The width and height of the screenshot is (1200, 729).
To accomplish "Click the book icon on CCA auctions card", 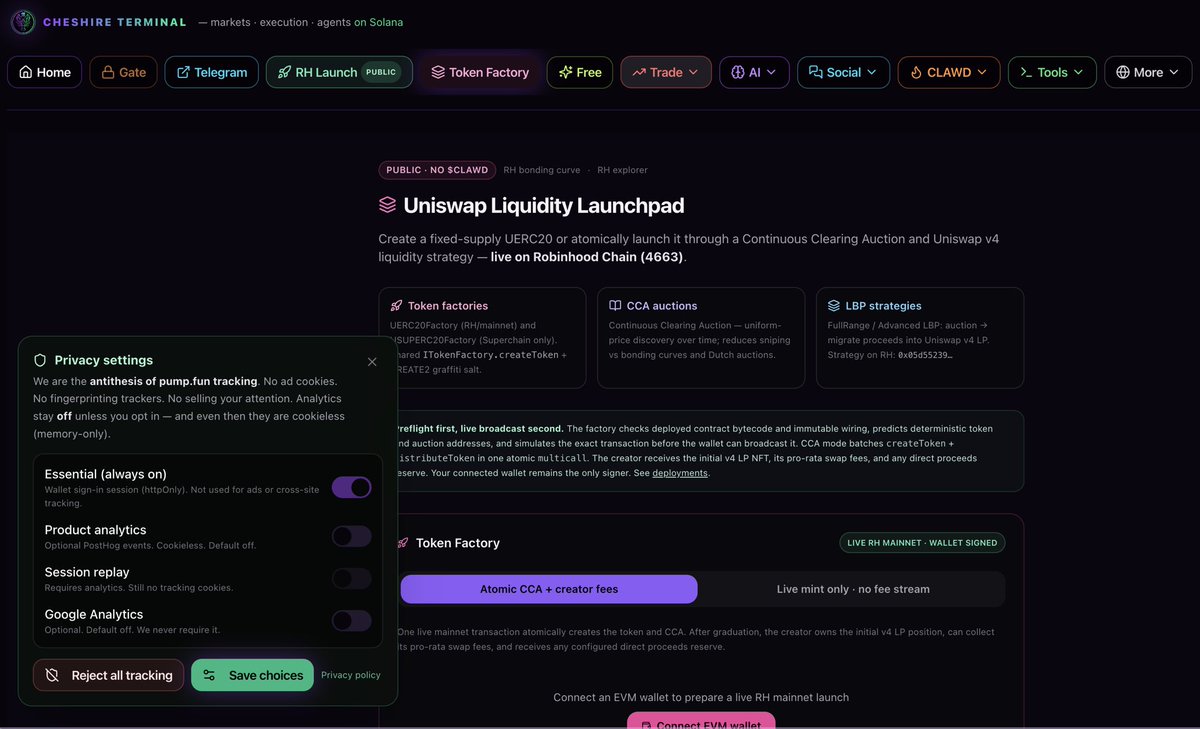I will pyautogui.click(x=615, y=305).
